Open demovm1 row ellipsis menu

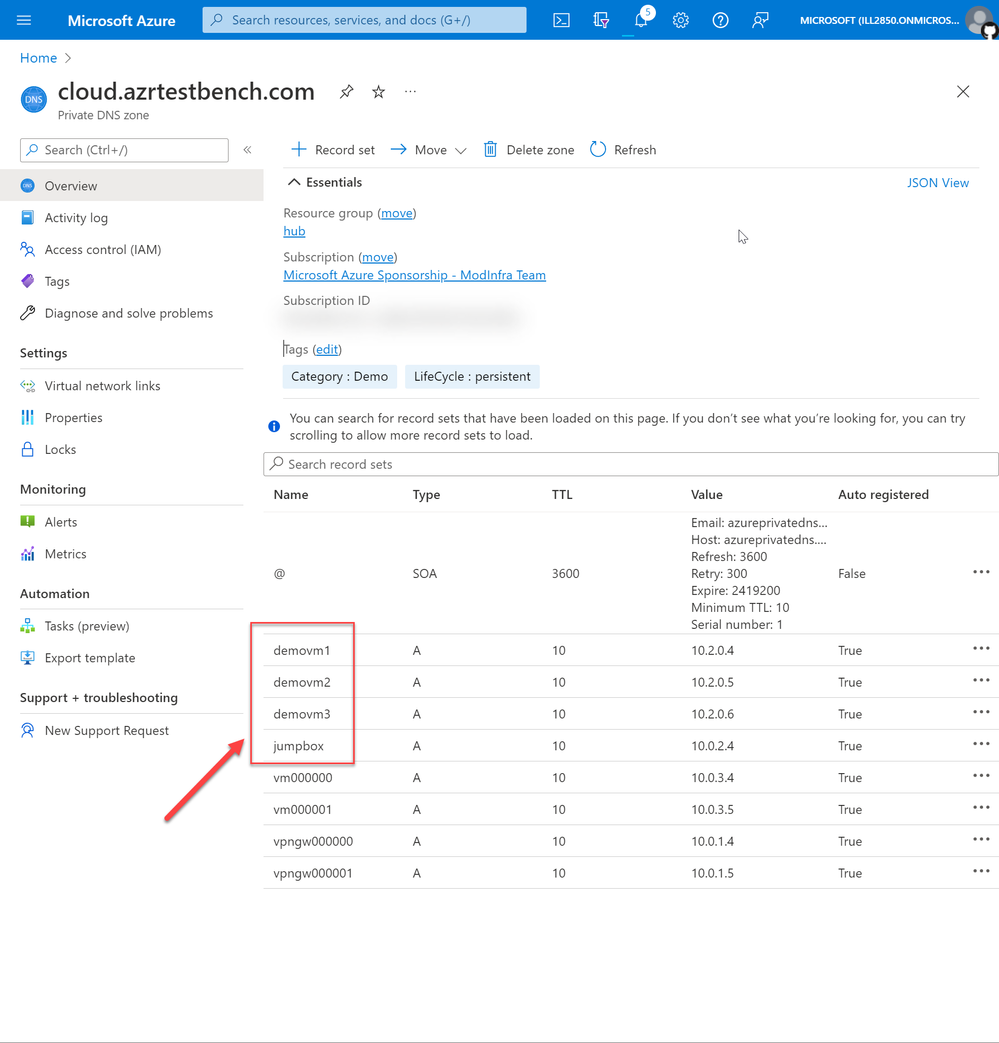pos(981,649)
